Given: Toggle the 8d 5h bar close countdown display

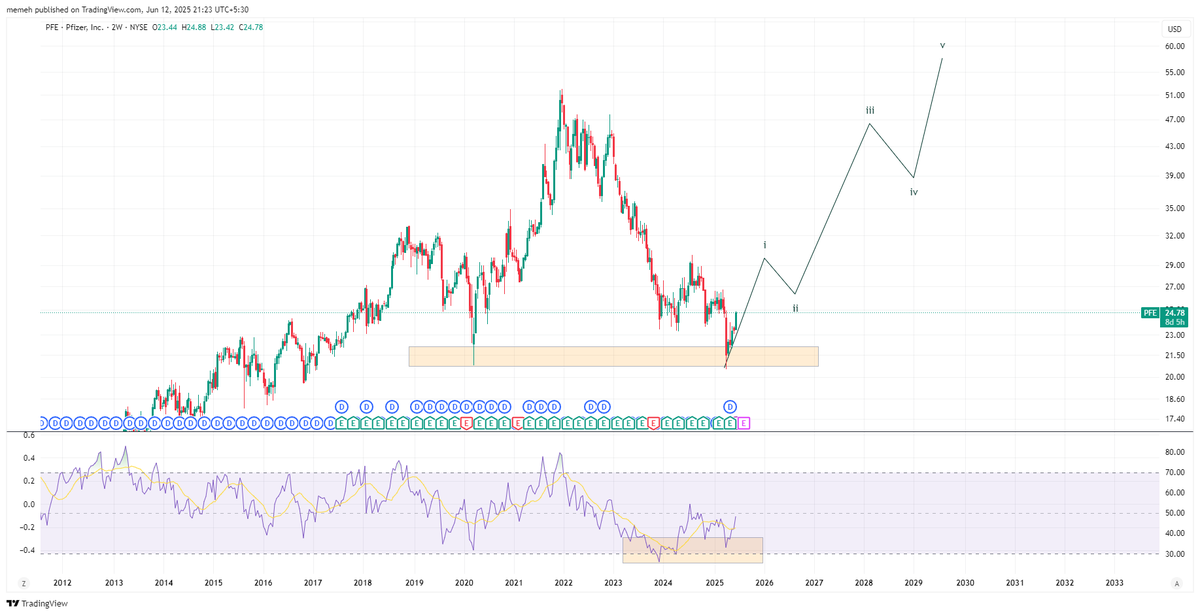Looking at the screenshot, I should (1174, 322).
